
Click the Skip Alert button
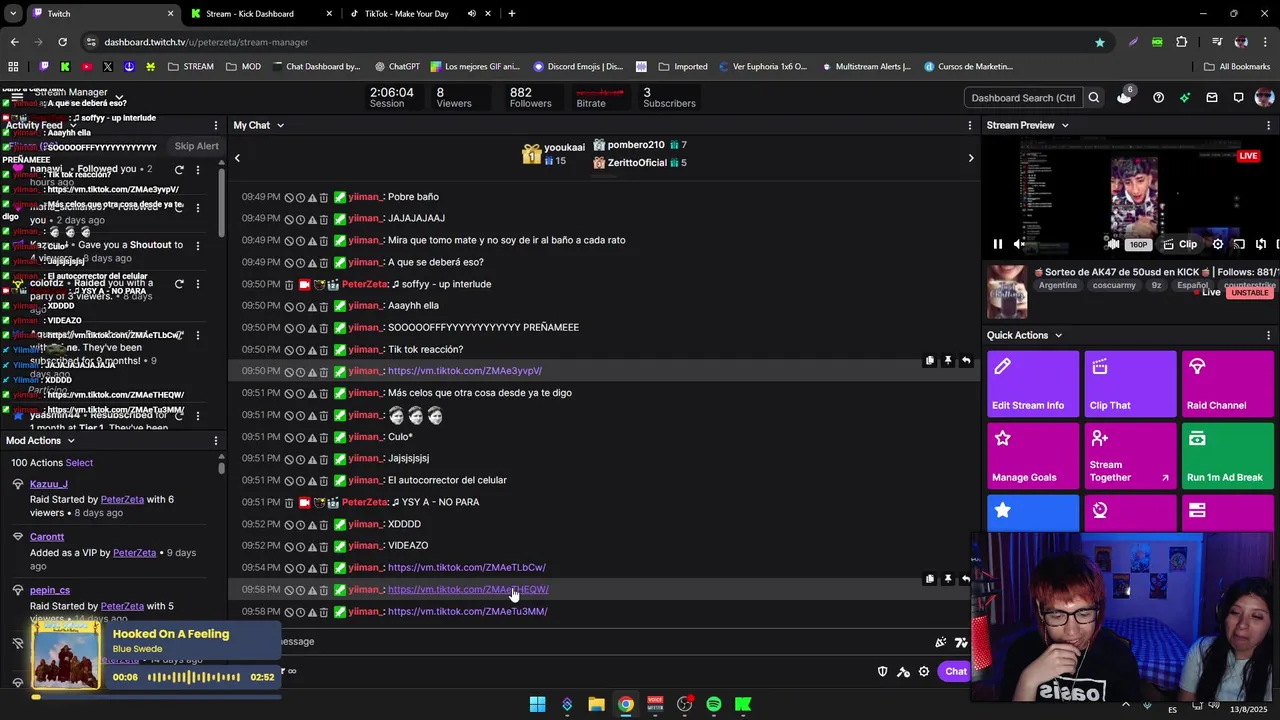pyautogui.click(x=196, y=146)
